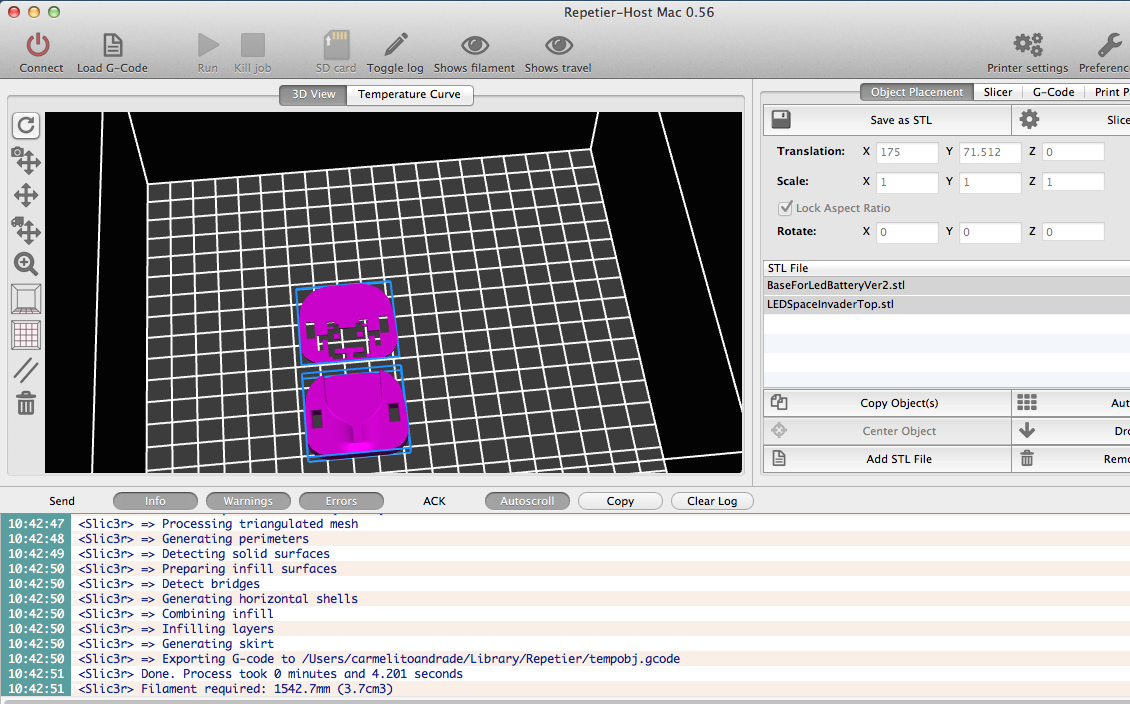Select the plain four-arrow move tool

pyautogui.click(x=26, y=195)
